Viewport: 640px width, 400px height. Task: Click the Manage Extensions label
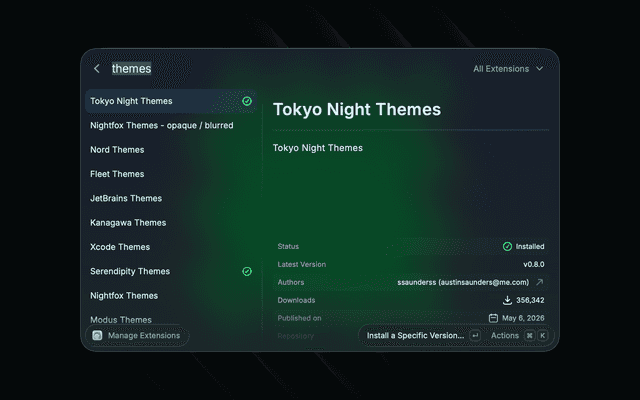144,336
